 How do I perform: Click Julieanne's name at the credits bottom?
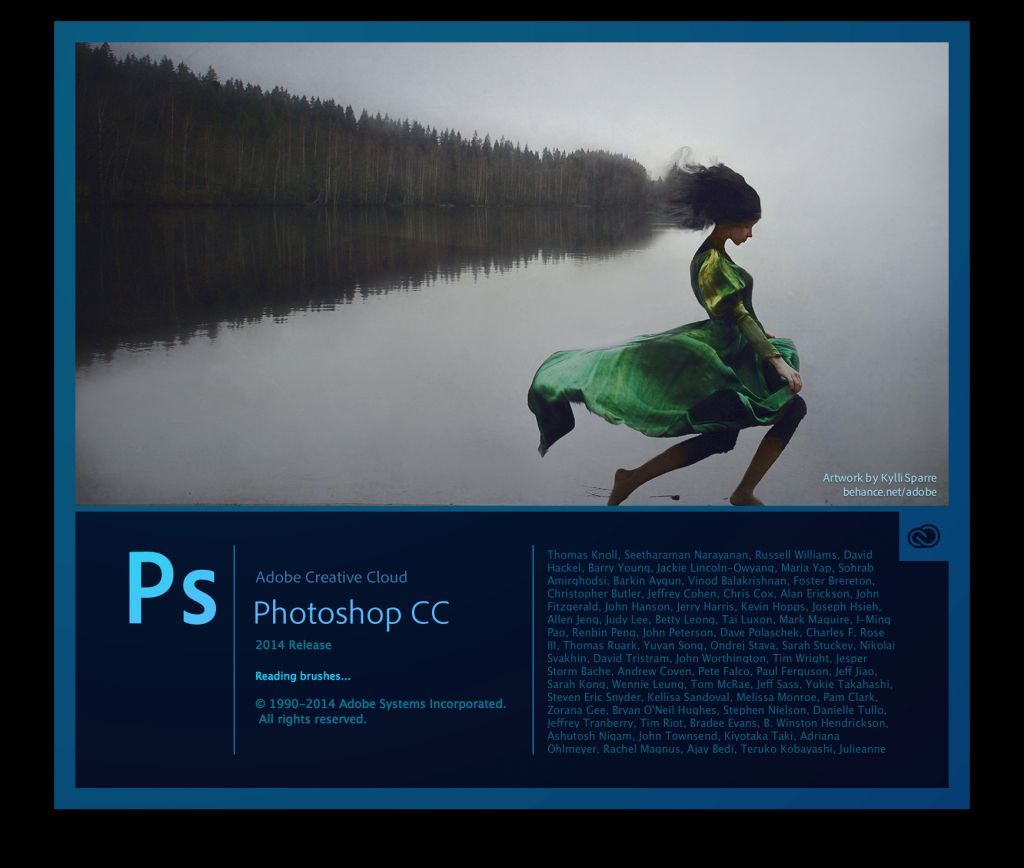[x=861, y=747]
